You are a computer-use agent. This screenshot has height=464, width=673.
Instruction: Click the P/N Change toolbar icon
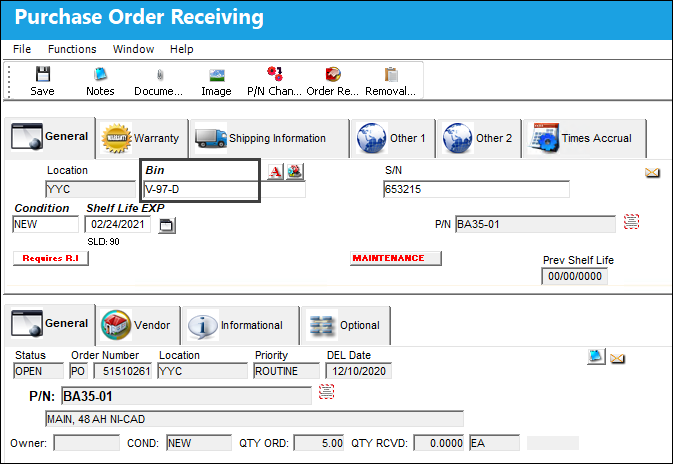pos(274,81)
